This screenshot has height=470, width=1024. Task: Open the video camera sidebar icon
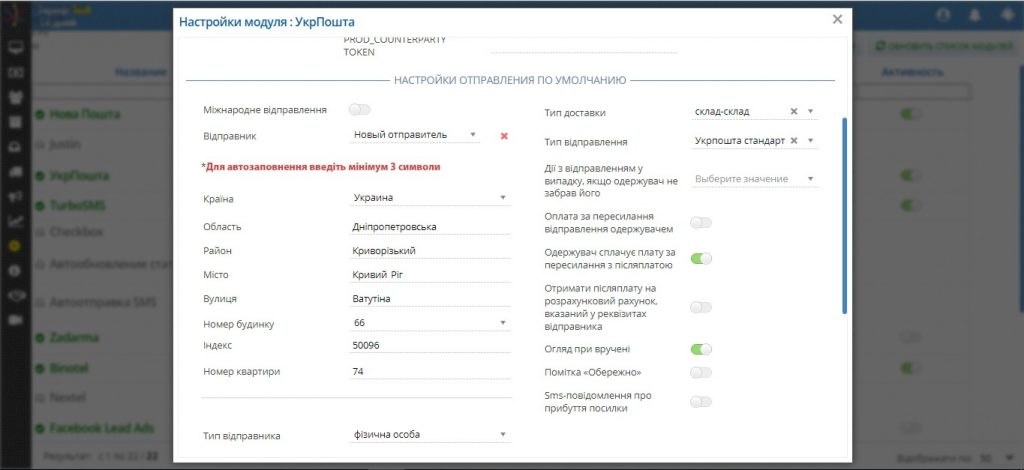[16, 320]
